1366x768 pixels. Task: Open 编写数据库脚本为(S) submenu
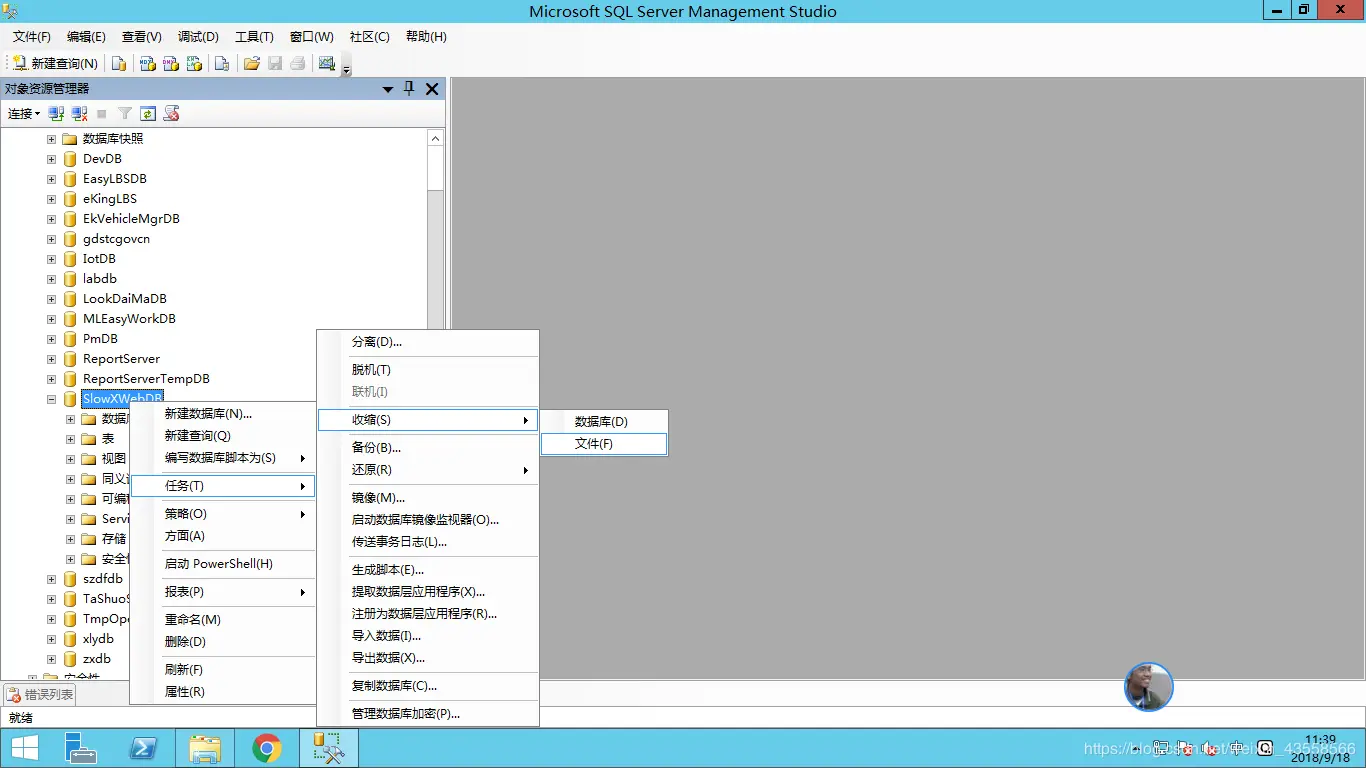point(222,458)
